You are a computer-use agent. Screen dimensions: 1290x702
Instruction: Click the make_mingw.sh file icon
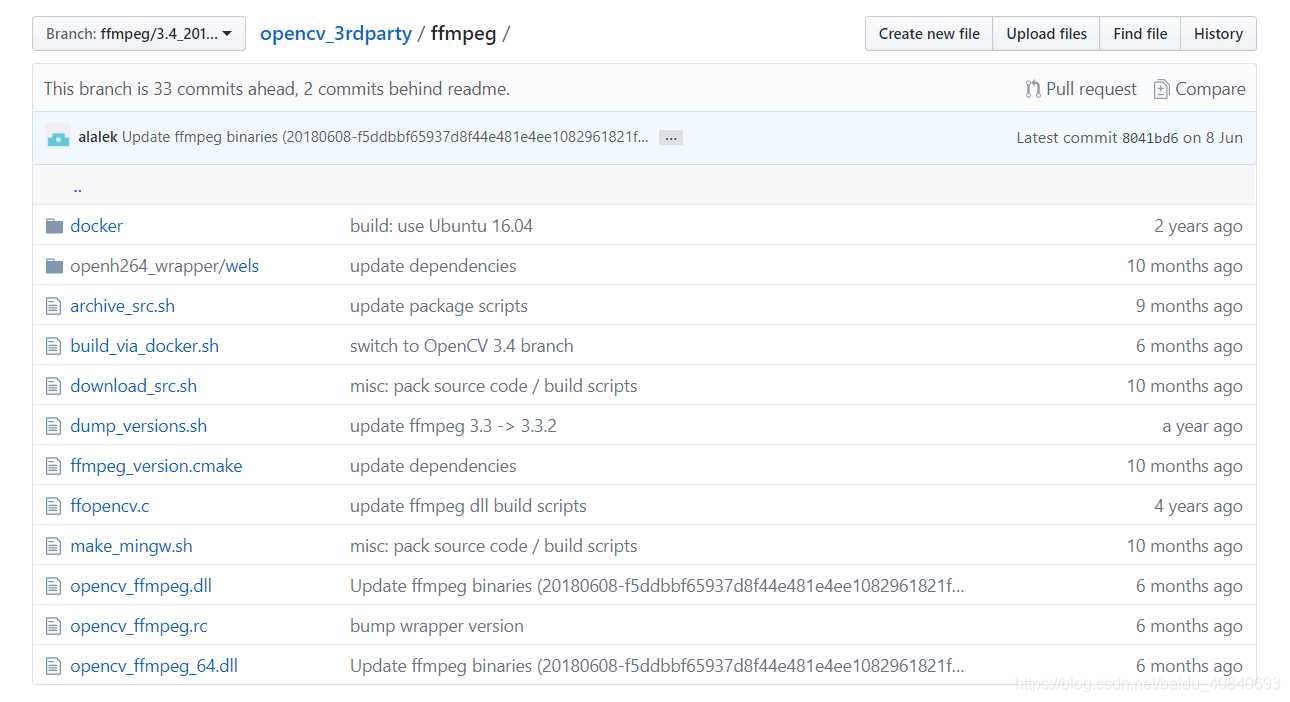pyautogui.click(x=54, y=546)
